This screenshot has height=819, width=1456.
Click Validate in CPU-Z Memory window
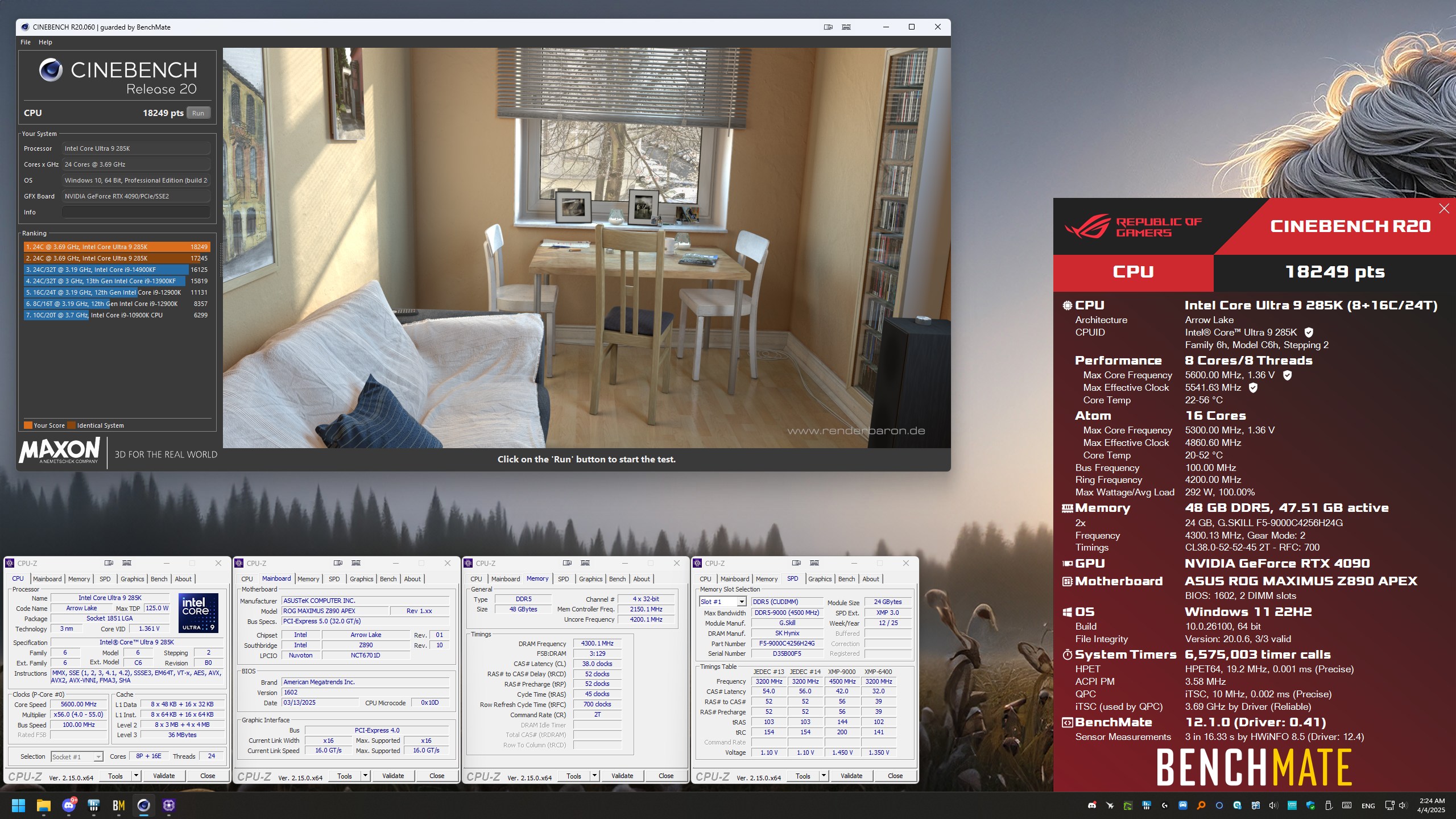622,776
